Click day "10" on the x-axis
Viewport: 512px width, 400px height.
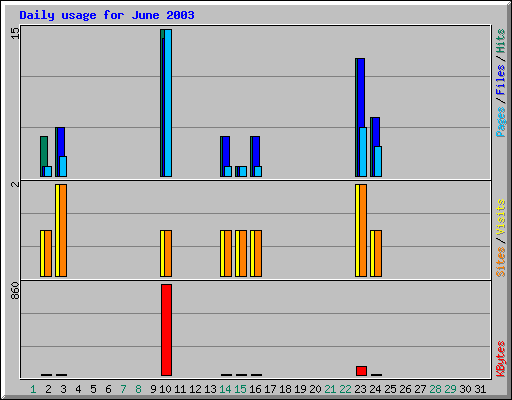click(165, 389)
